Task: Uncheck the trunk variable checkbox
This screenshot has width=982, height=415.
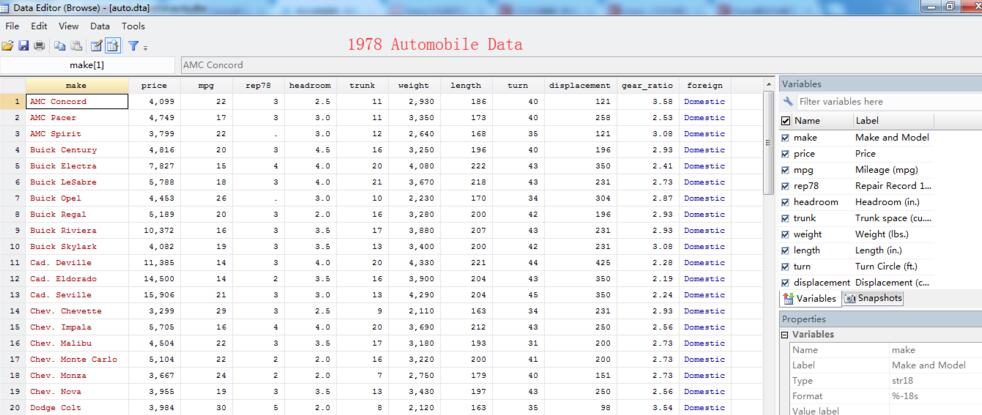Action: [x=785, y=218]
